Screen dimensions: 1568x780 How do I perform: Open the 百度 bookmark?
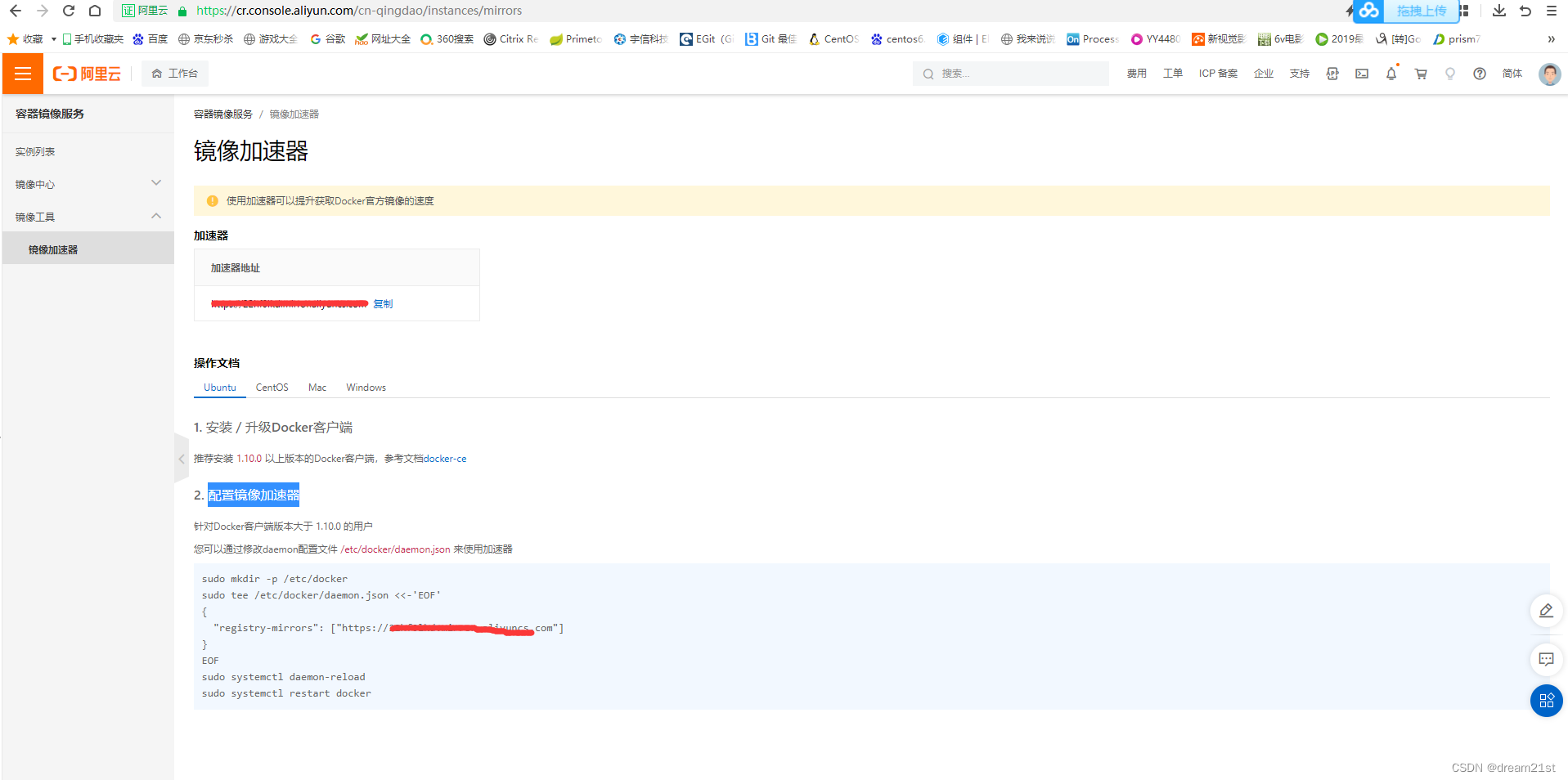click(x=151, y=39)
